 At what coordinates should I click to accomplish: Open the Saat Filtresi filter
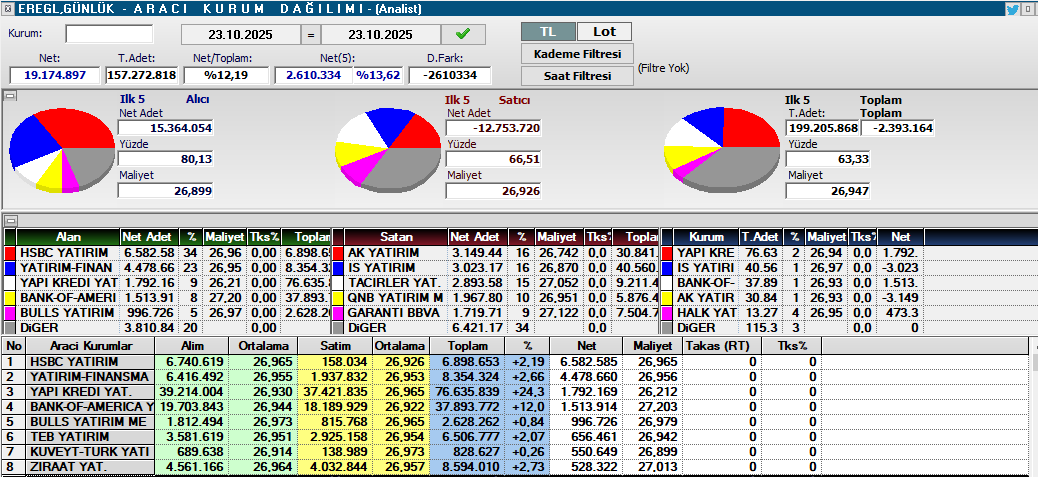[576, 76]
